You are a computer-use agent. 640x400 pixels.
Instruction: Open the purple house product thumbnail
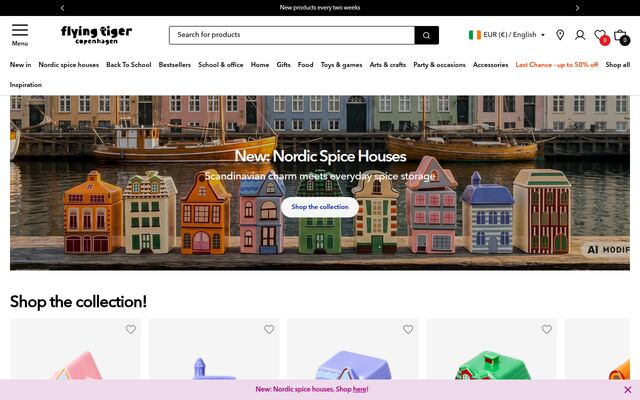tap(353, 349)
